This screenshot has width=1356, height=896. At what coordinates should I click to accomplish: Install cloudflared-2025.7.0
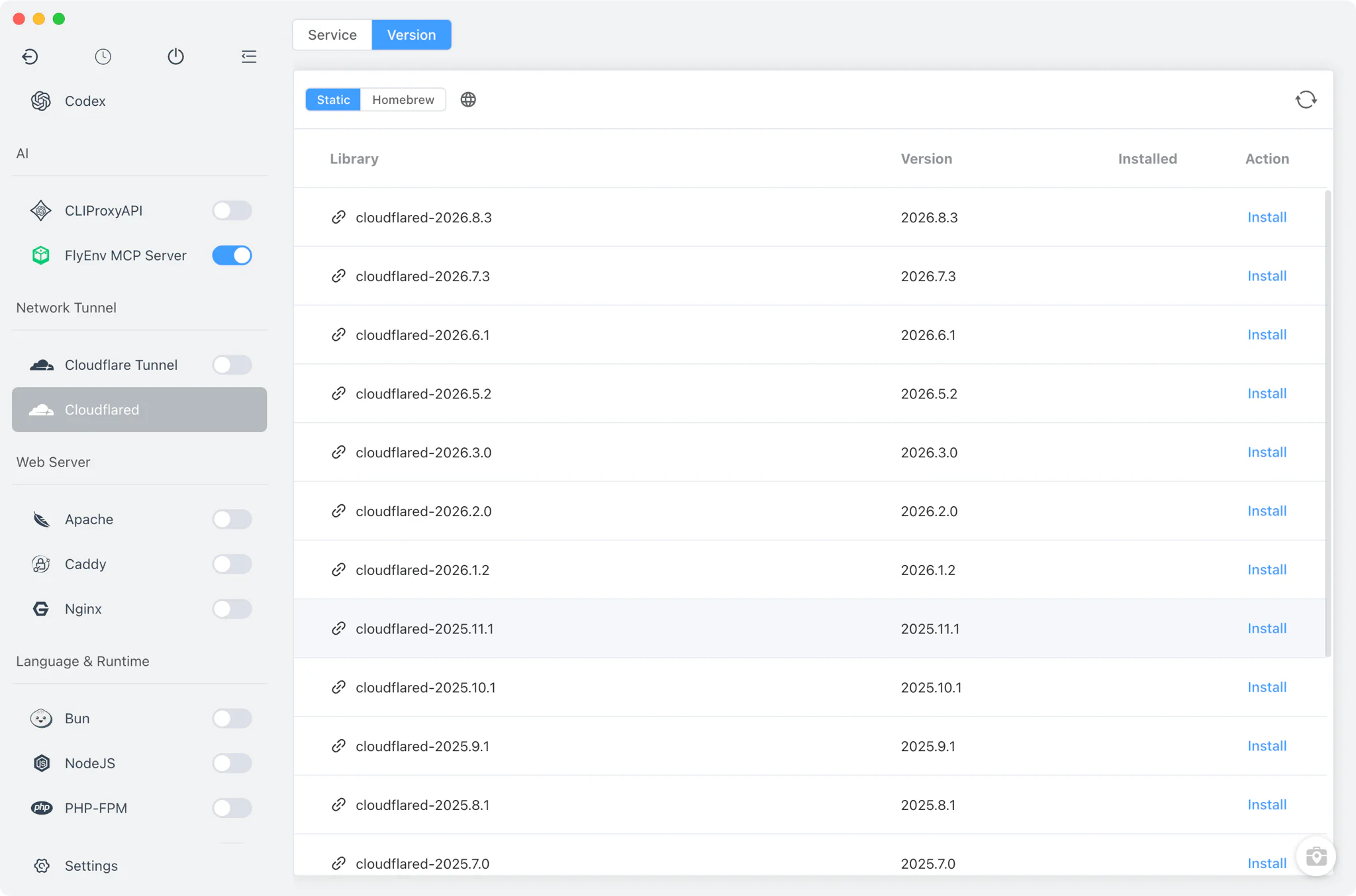tap(1267, 863)
